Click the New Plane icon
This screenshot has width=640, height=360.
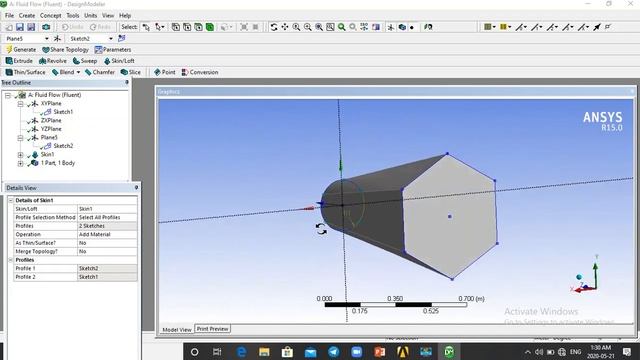tap(57, 38)
